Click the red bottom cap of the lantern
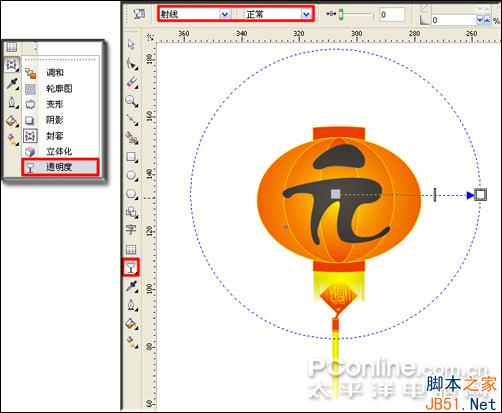The height and width of the screenshot is (413, 502). (x=339, y=266)
